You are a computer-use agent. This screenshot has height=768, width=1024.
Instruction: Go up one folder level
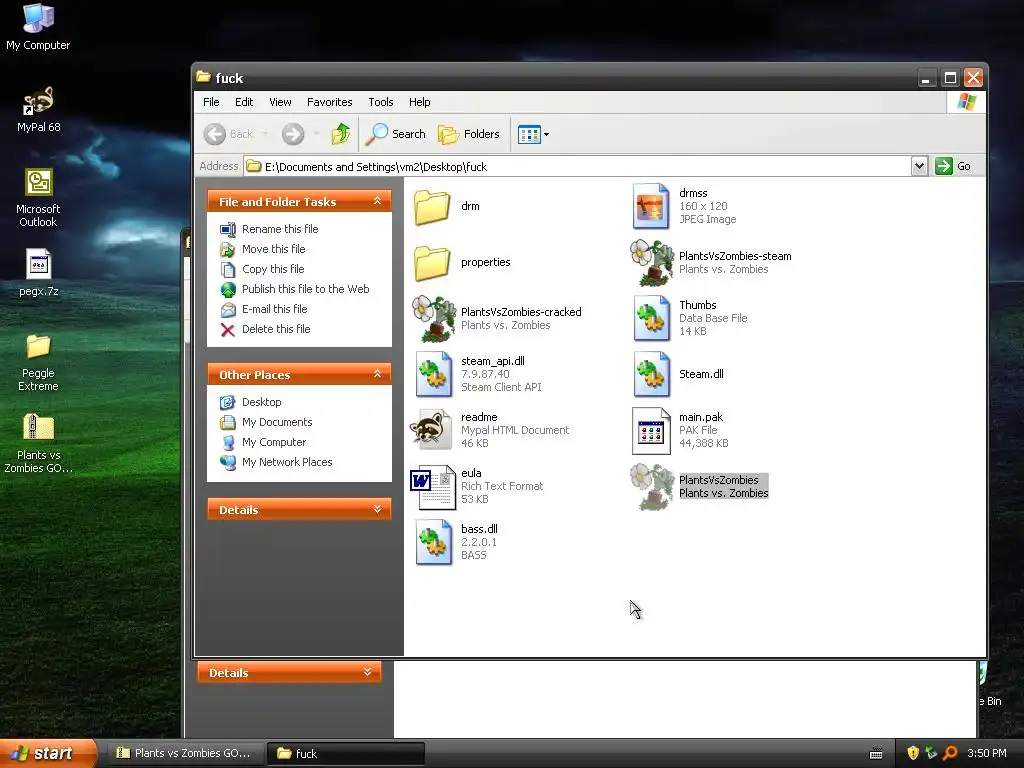[x=340, y=134]
